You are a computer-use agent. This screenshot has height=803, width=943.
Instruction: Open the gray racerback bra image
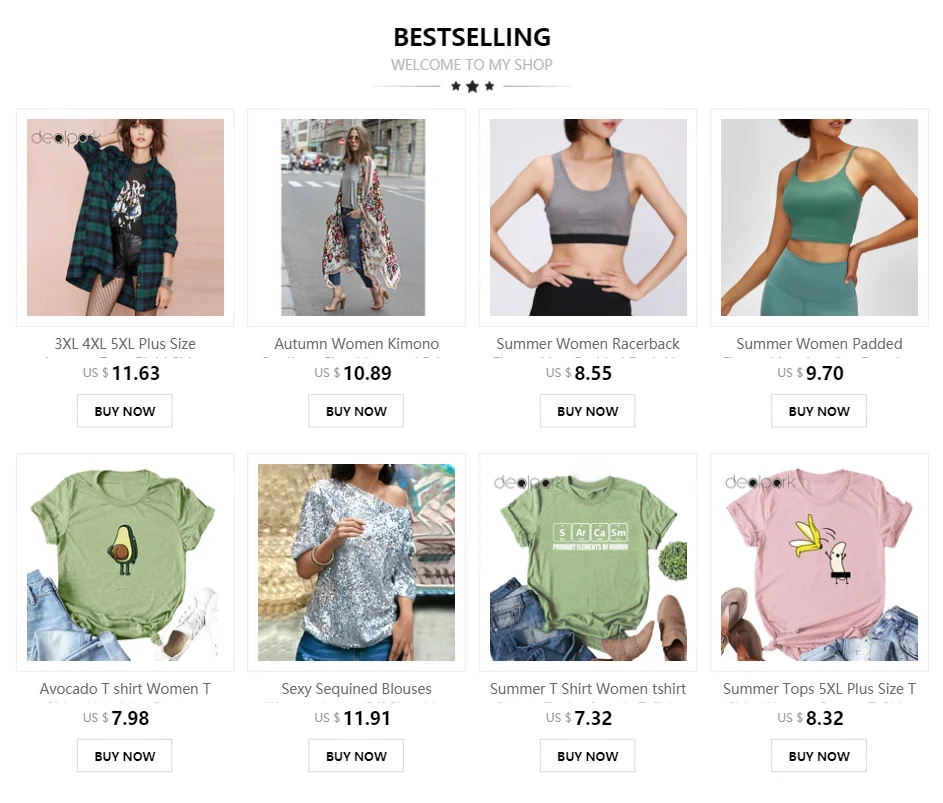tap(588, 217)
